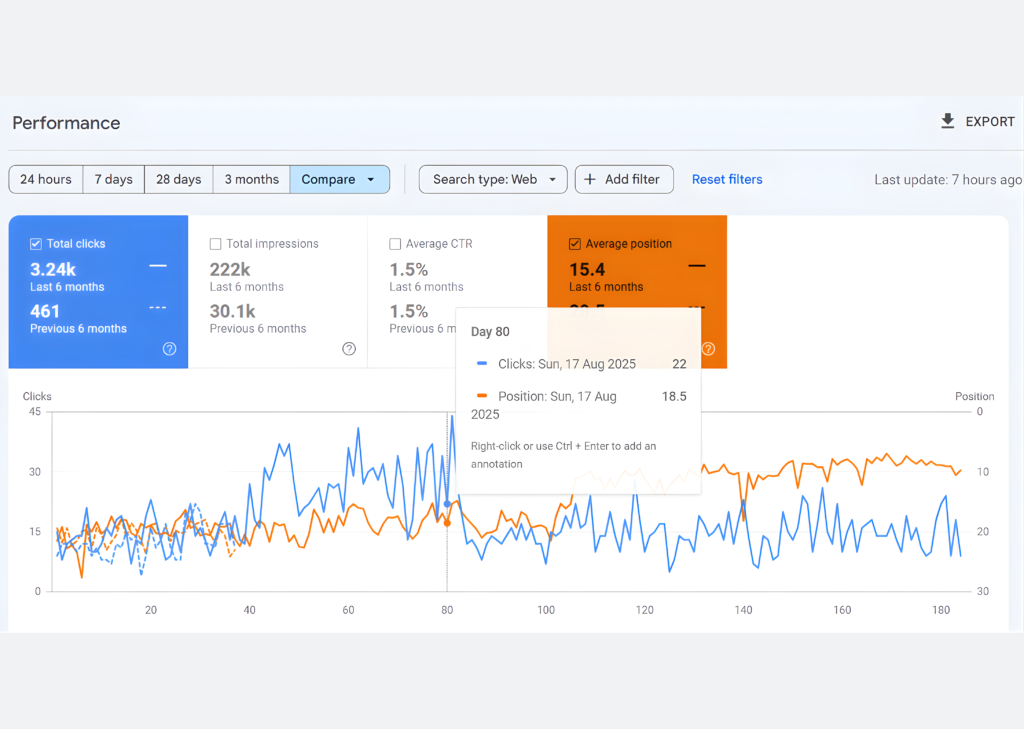Click the plus icon in Add filter
Screen dimensions: 1024x729
click(x=590, y=179)
